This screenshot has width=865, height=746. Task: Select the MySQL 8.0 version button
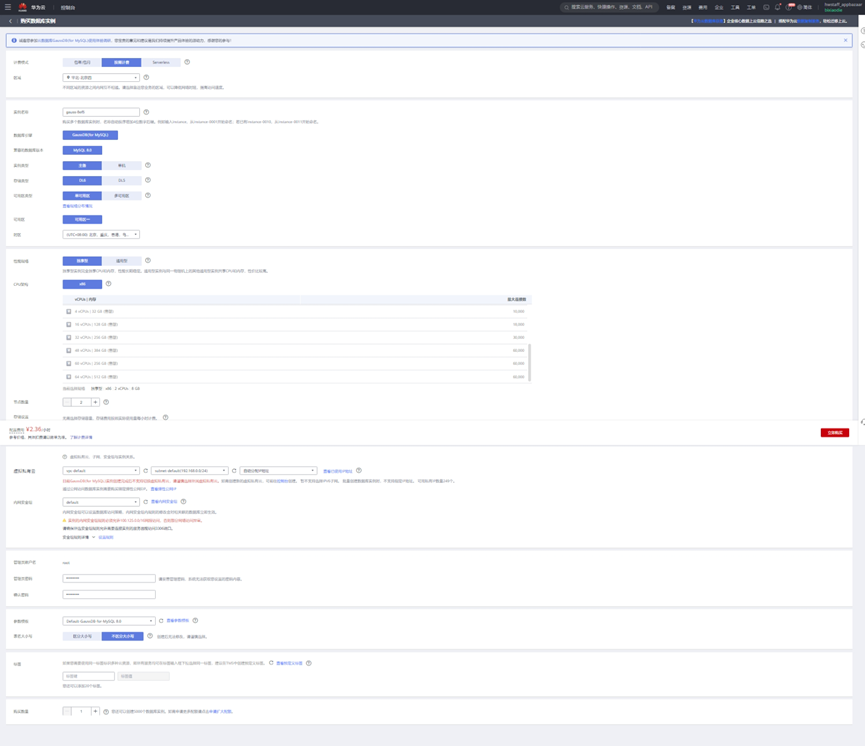click(82, 150)
